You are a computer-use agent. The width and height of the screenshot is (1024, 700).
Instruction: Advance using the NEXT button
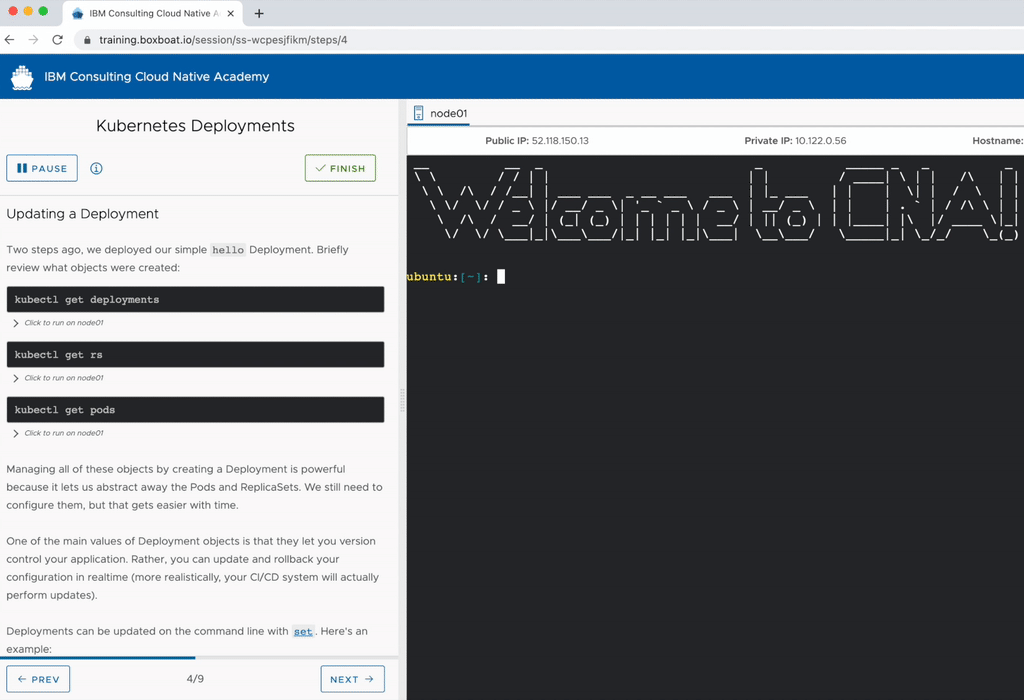tap(352, 678)
